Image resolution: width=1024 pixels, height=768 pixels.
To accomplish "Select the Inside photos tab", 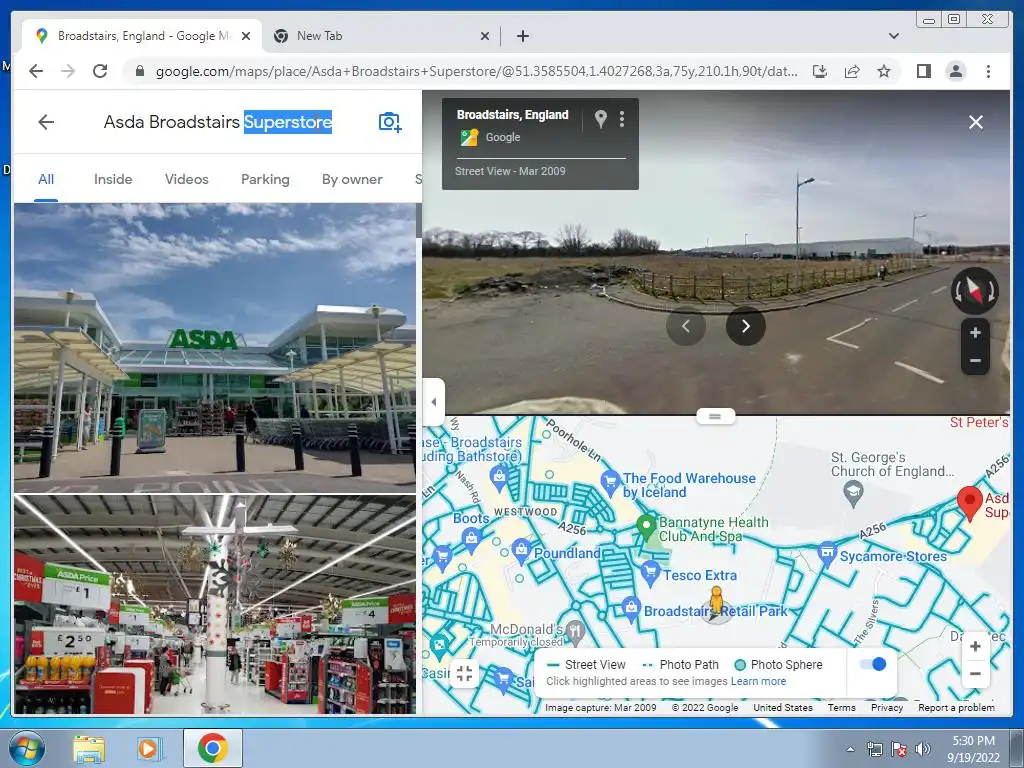I will pos(113,179).
